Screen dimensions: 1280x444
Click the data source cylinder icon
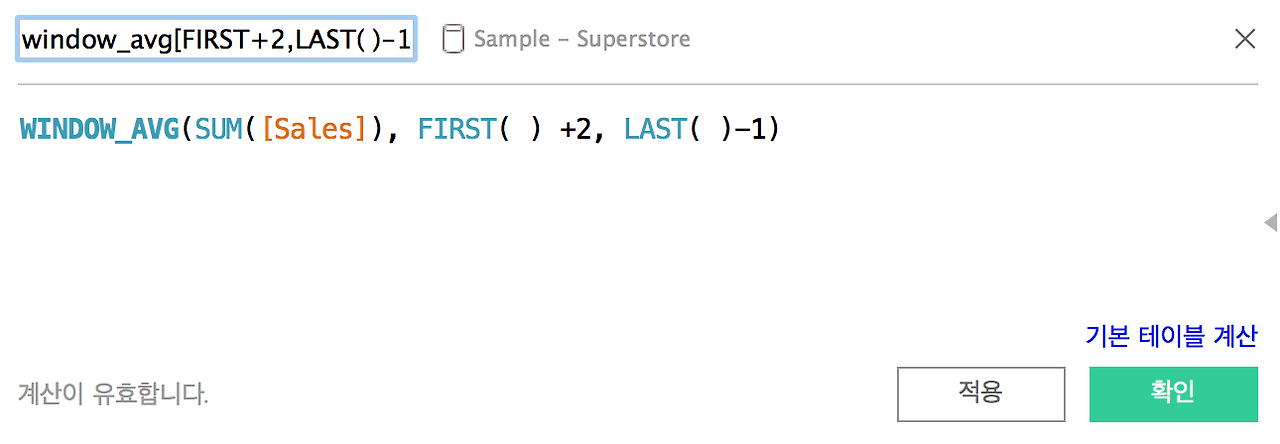pos(453,40)
